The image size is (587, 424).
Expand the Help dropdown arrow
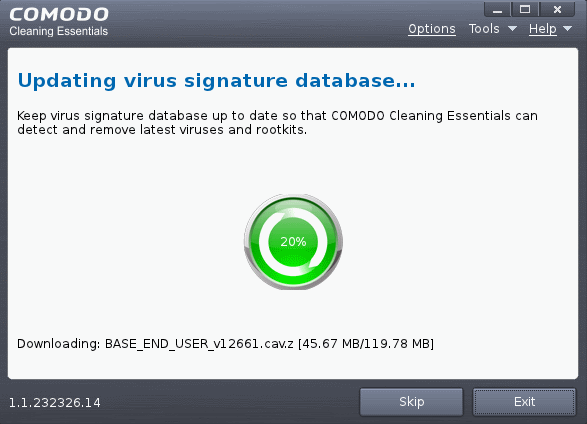567,29
